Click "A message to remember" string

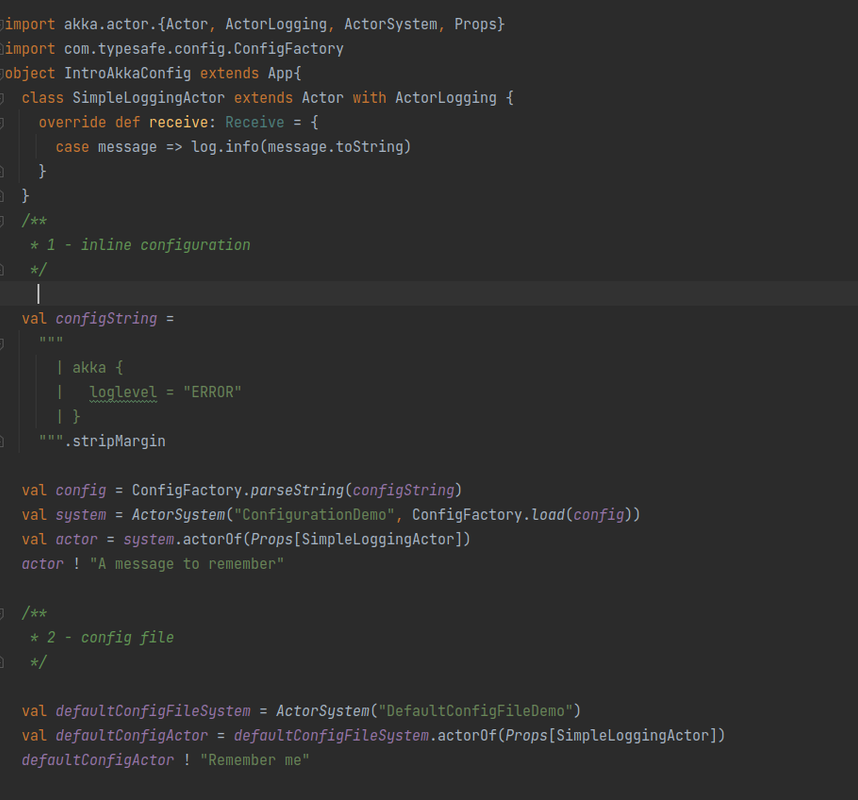point(187,564)
